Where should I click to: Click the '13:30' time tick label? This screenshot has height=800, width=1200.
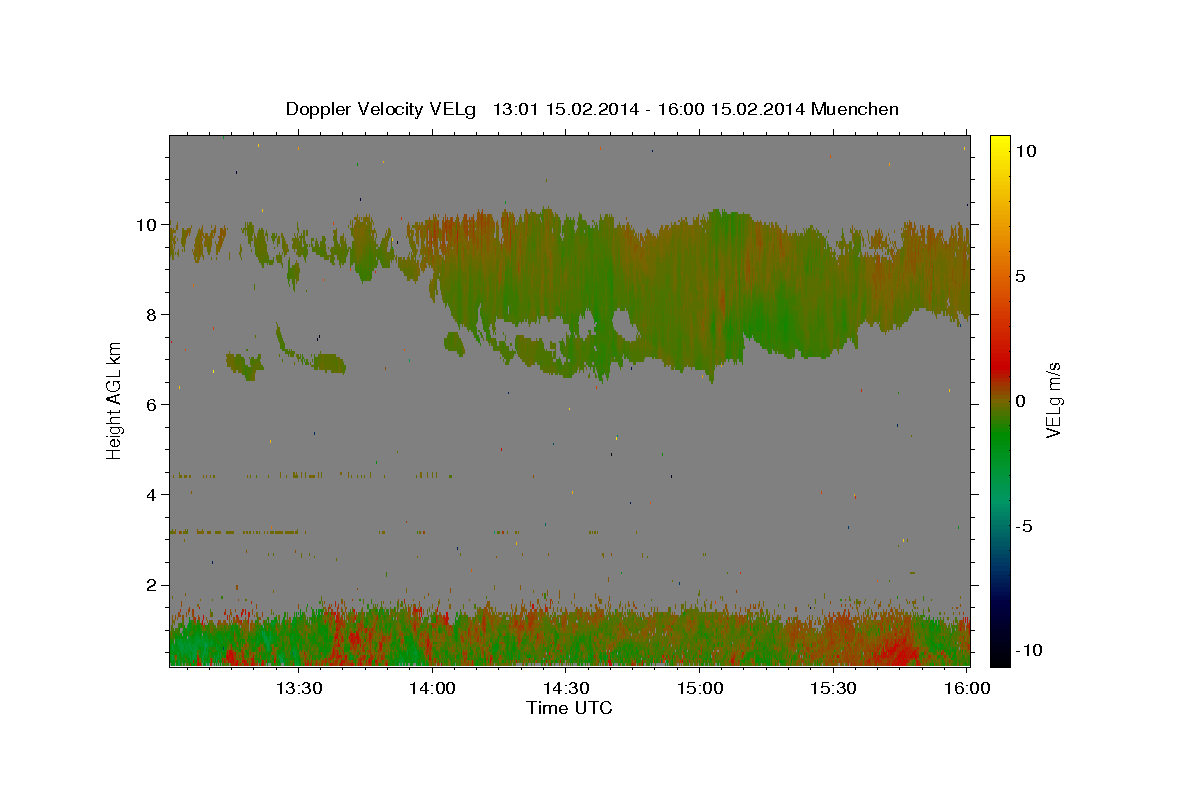pyautogui.click(x=298, y=688)
